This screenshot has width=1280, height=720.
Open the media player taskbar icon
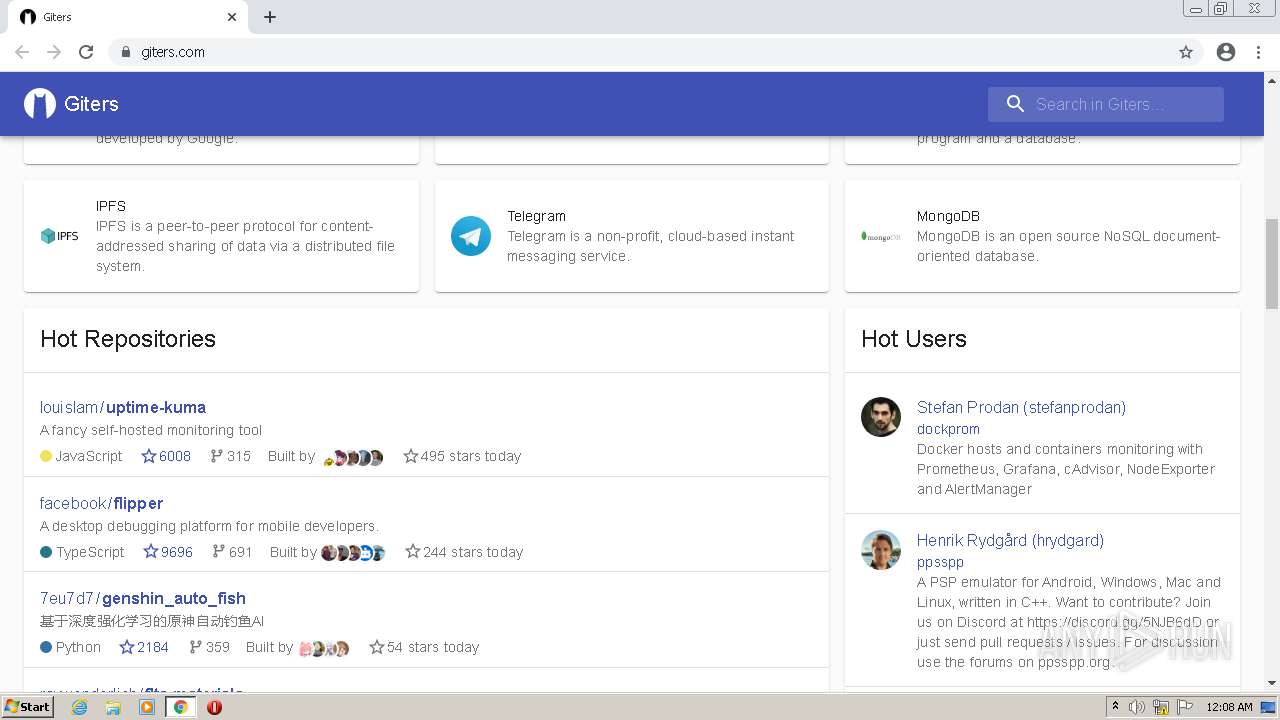147,707
